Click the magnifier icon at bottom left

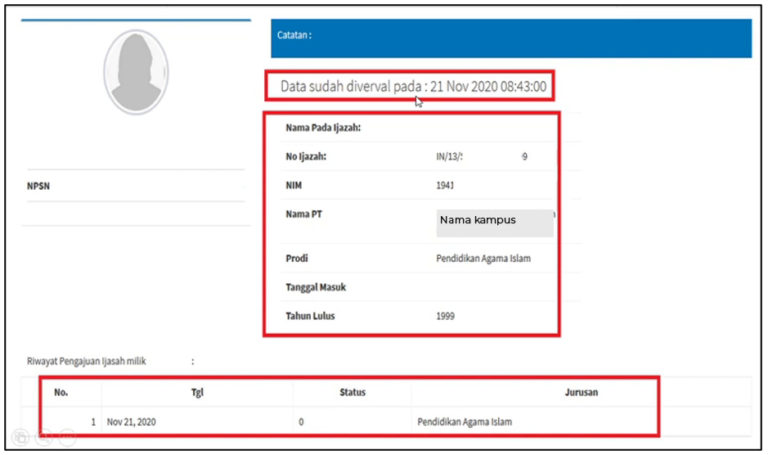tap(43, 437)
